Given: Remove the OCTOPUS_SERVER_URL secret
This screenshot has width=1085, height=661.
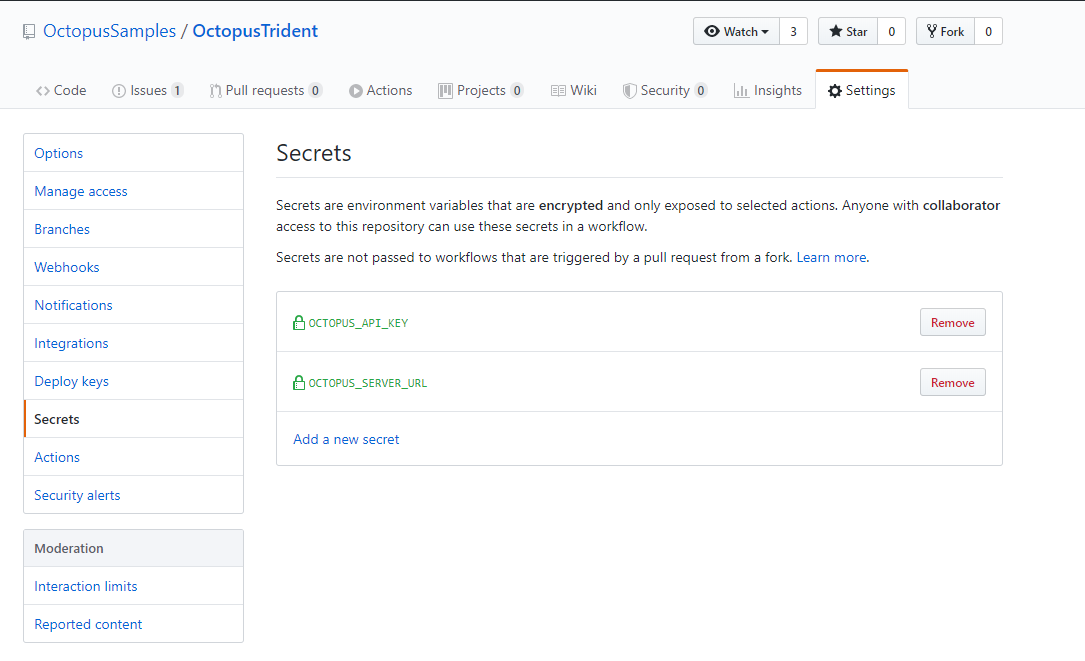Looking at the screenshot, I should tap(952, 383).
